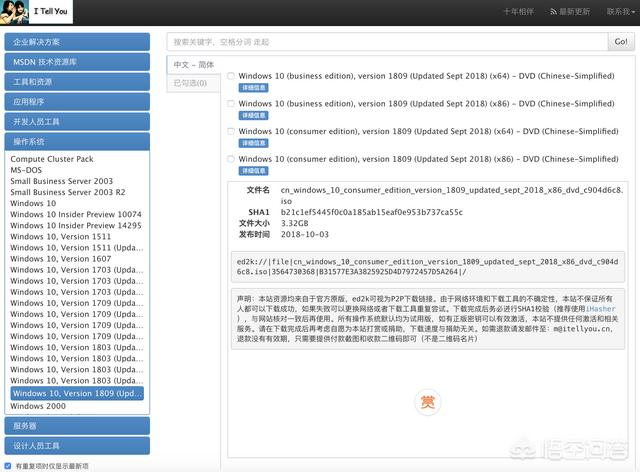Screen dimensions: 640x472
Task: Select the 中文 - 简体 language tab
Action: 193,65
